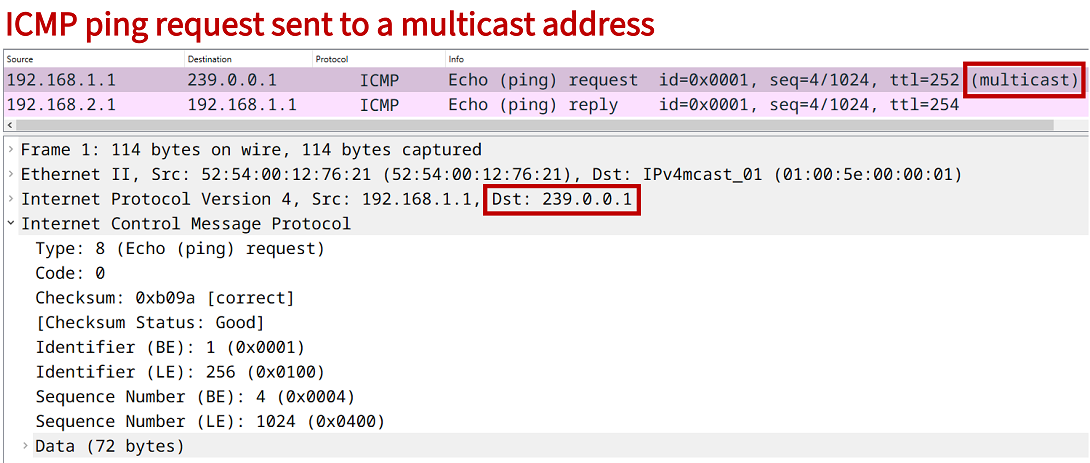The height and width of the screenshot is (463, 1090).
Task: Select the Checksum Status: Good line
Action: [150, 323]
